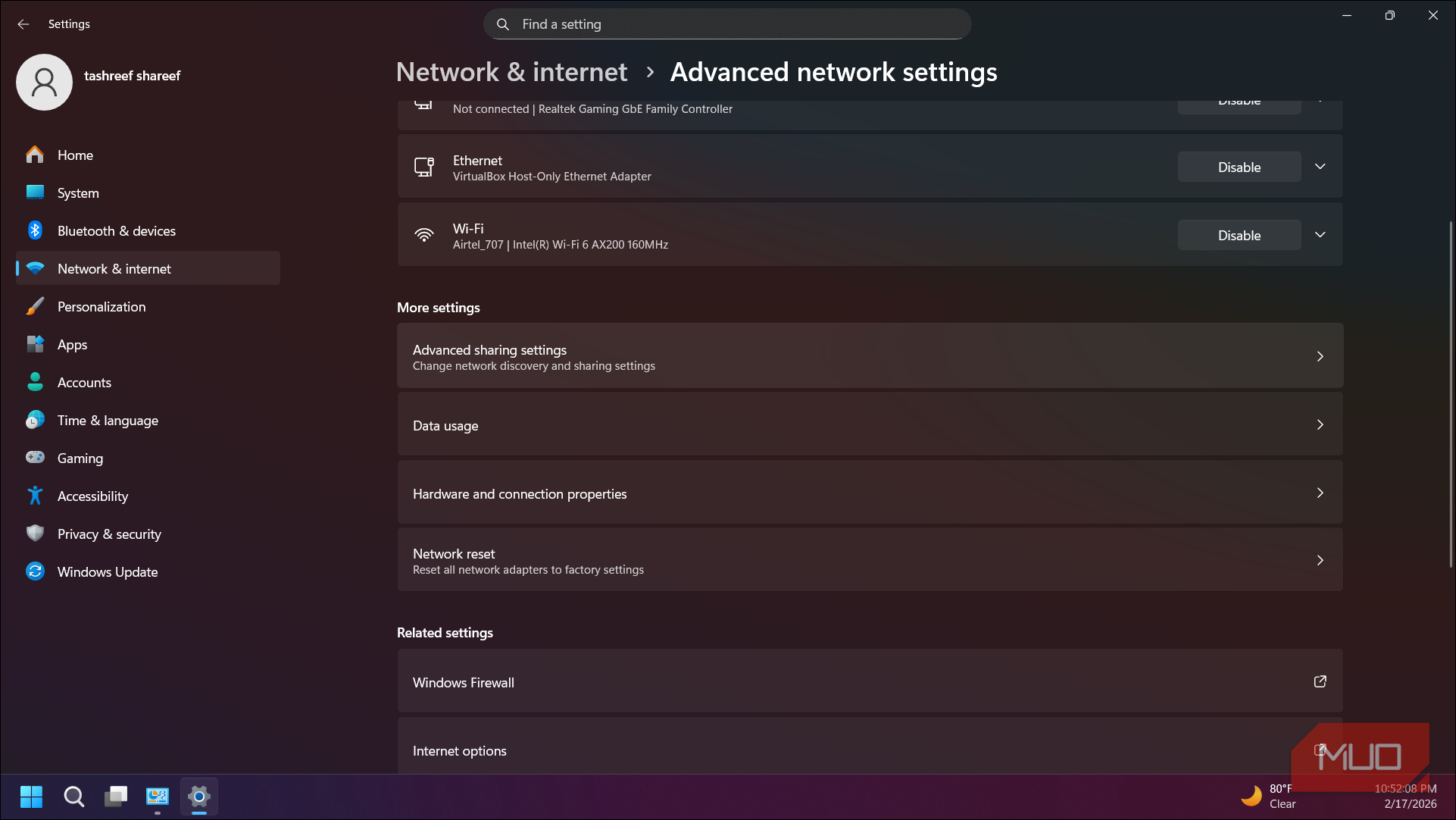Click tashreef shareef account name

pyautogui.click(x=132, y=76)
